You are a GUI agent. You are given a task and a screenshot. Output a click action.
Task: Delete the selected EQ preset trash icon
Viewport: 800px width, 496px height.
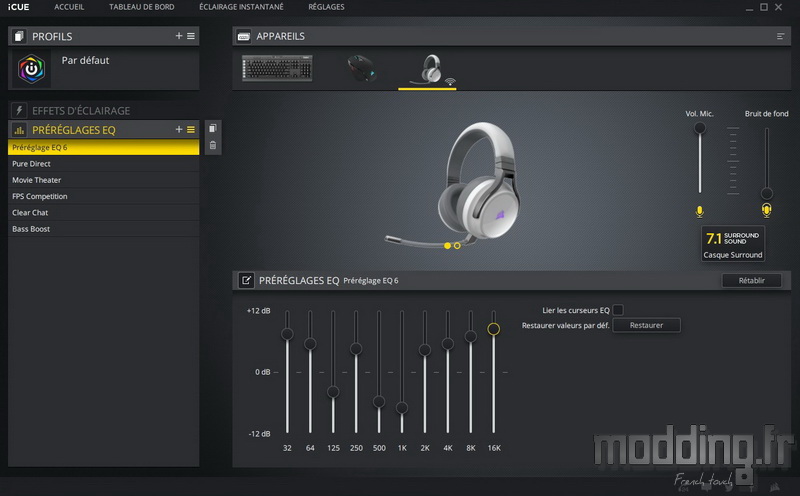click(x=213, y=145)
